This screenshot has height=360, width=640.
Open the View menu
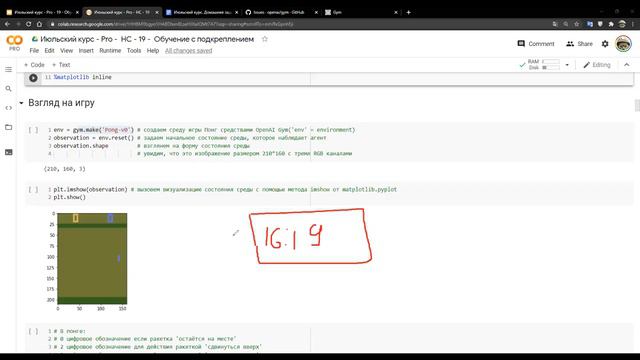(66, 51)
